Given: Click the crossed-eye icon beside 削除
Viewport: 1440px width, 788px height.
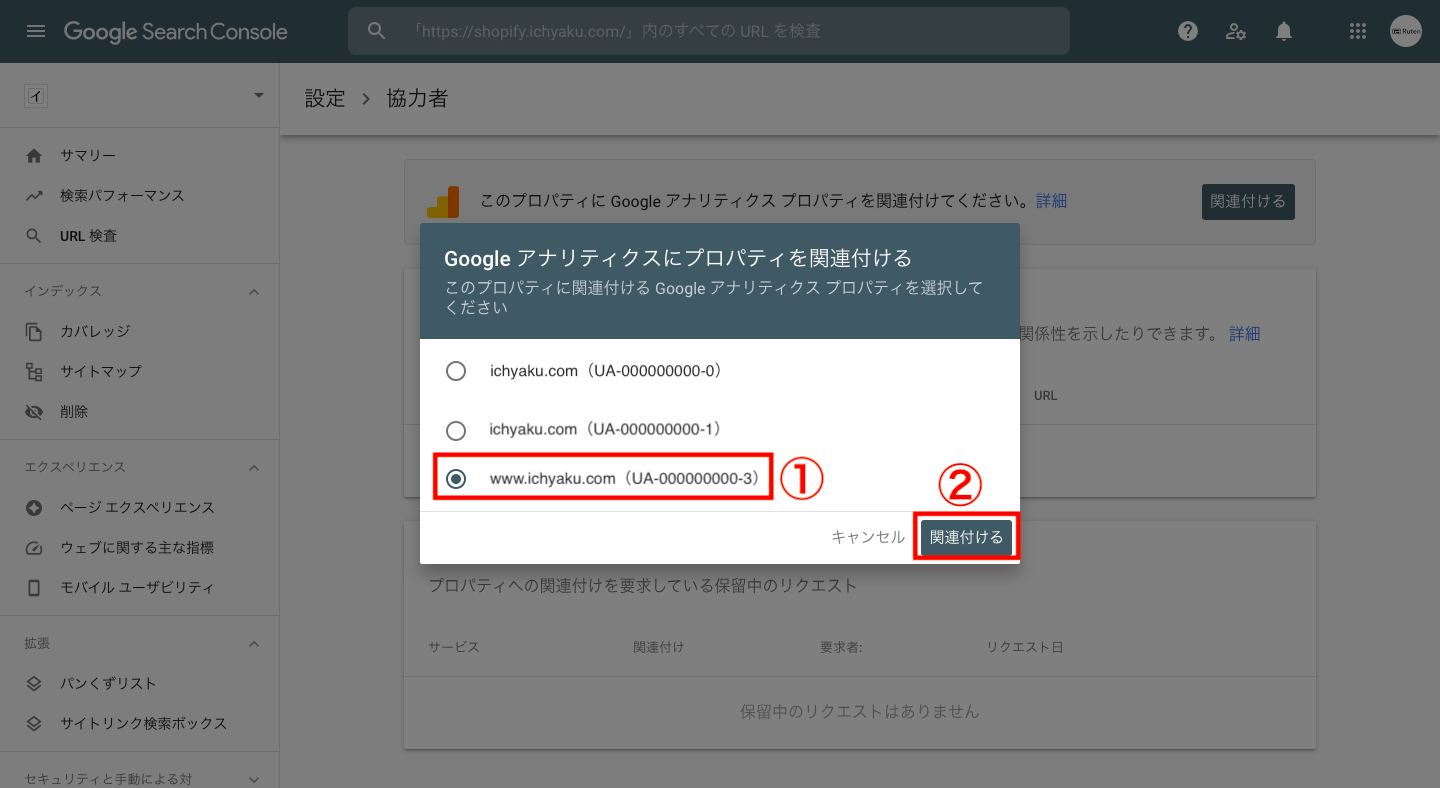Looking at the screenshot, I should 34,412.
